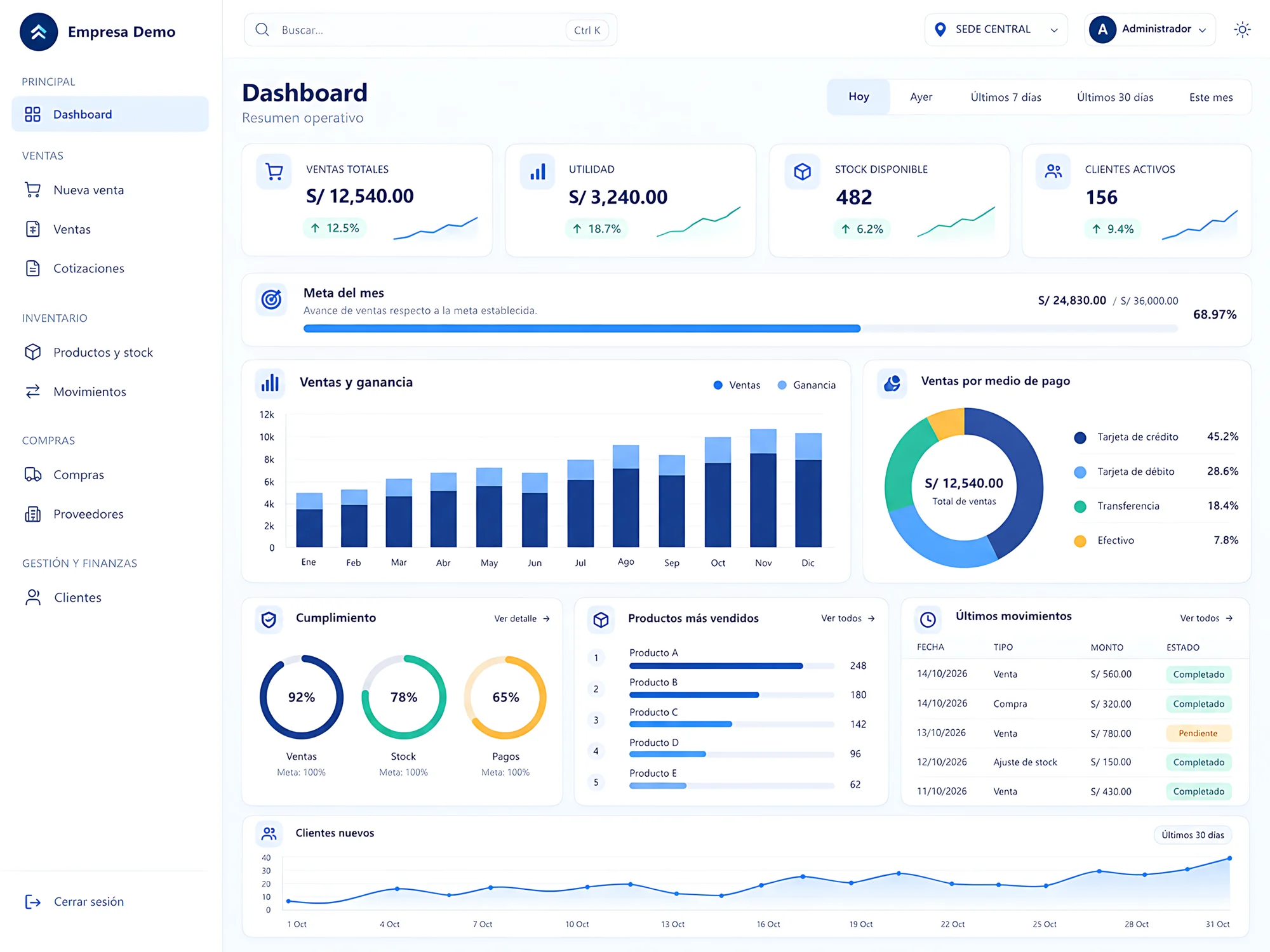Click the Meta del mes progress bar

pyautogui.click(x=740, y=328)
